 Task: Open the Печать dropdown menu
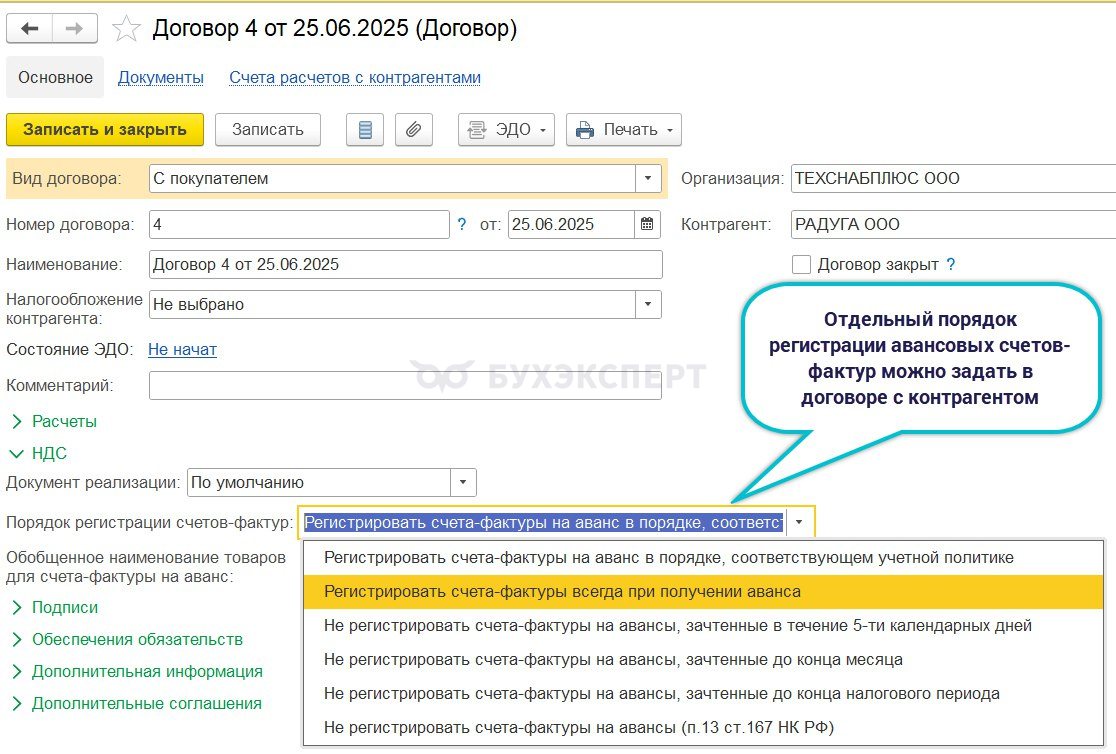pos(623,130)
